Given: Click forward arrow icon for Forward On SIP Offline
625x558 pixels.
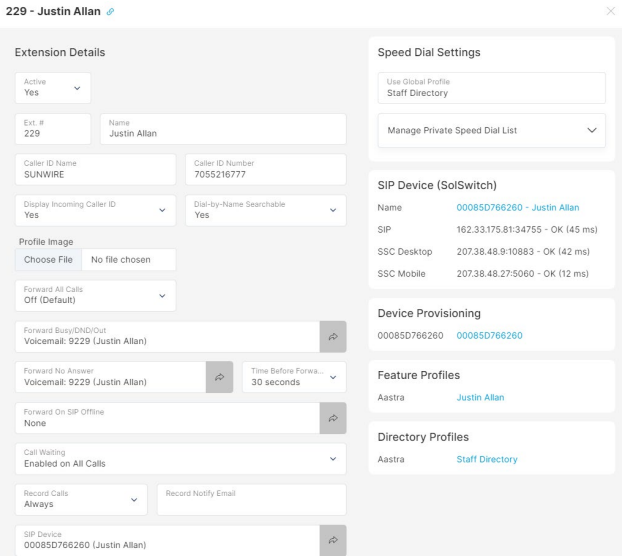Looking at the screenshot, I should click(333, 418).
